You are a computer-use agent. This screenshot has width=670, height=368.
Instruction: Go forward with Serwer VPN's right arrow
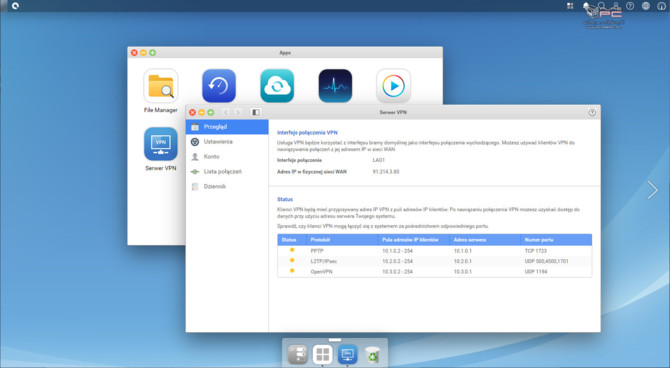[x=238, y=112]
